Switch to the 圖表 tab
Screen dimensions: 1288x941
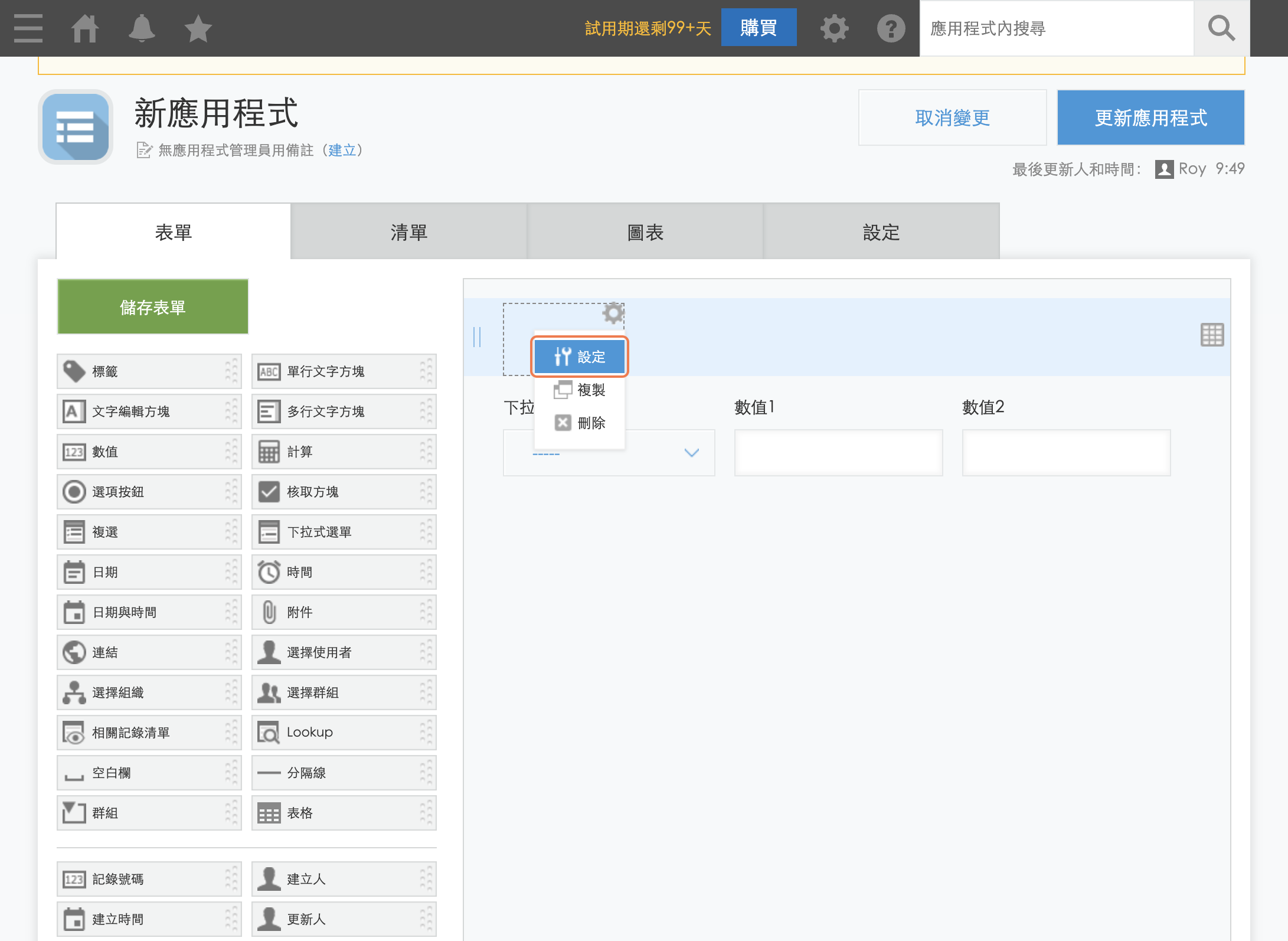point(645,232)
